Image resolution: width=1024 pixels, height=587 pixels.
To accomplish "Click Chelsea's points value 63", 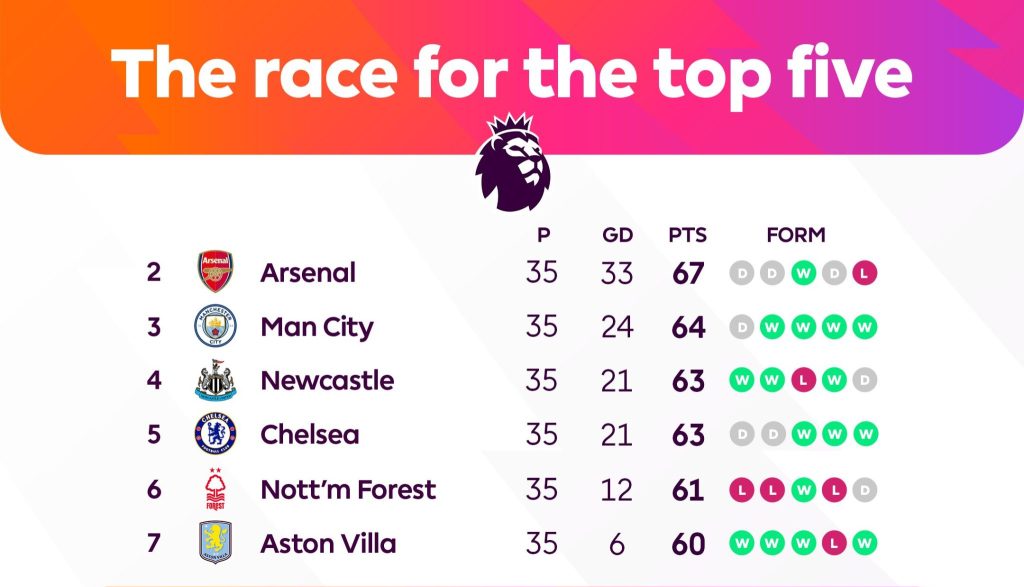I will 688,436.
